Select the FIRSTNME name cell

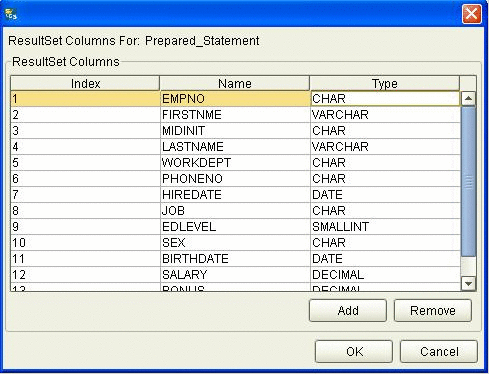point(235,115)
